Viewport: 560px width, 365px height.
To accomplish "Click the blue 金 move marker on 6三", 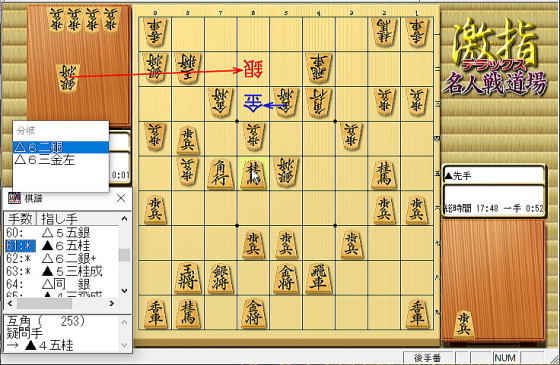I will (x=253, y=104).
